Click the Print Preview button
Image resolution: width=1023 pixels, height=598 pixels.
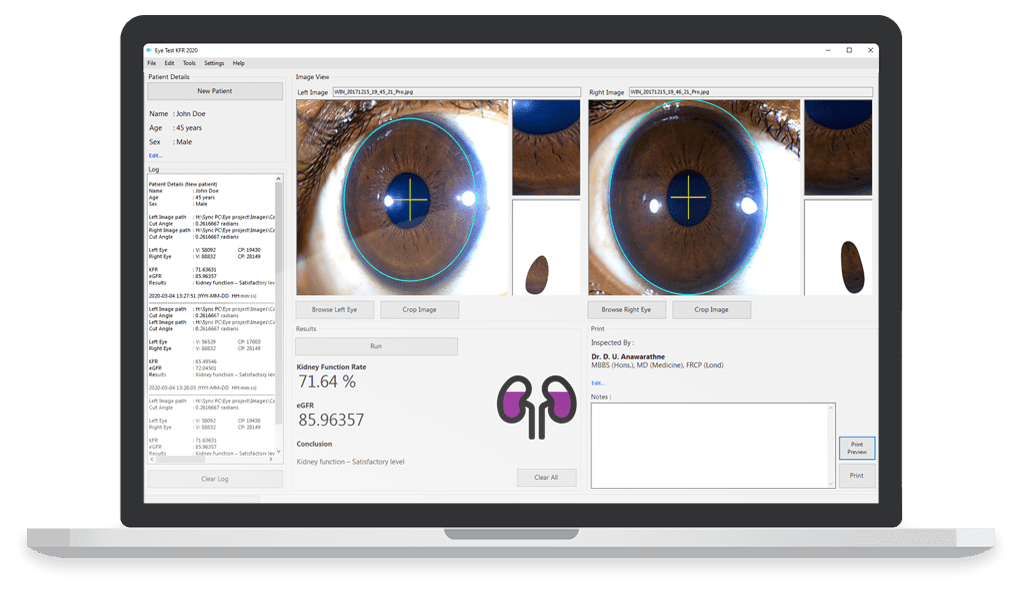click(856, 448)
